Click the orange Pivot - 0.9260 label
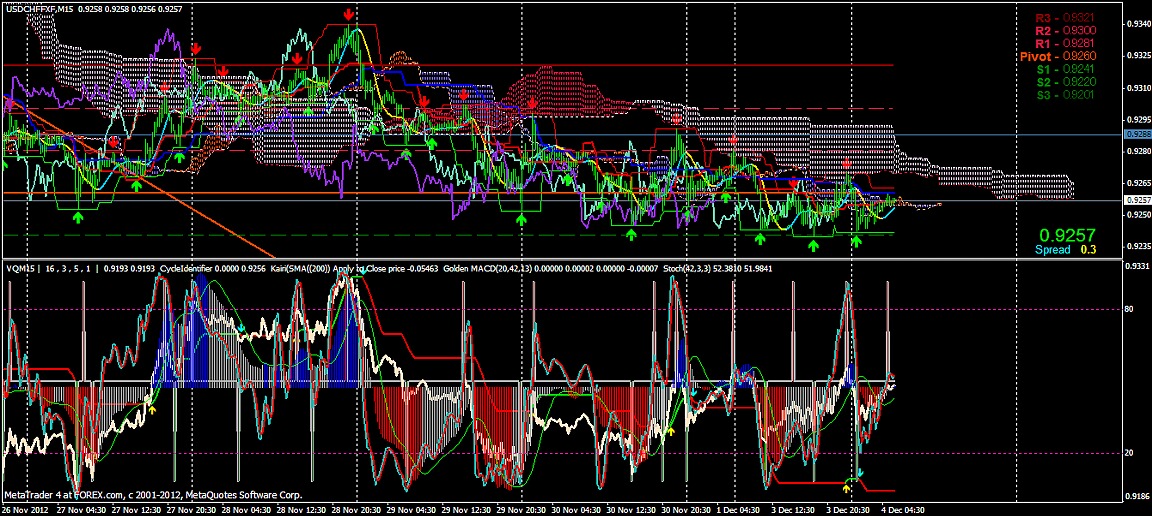 point(1060,57)
